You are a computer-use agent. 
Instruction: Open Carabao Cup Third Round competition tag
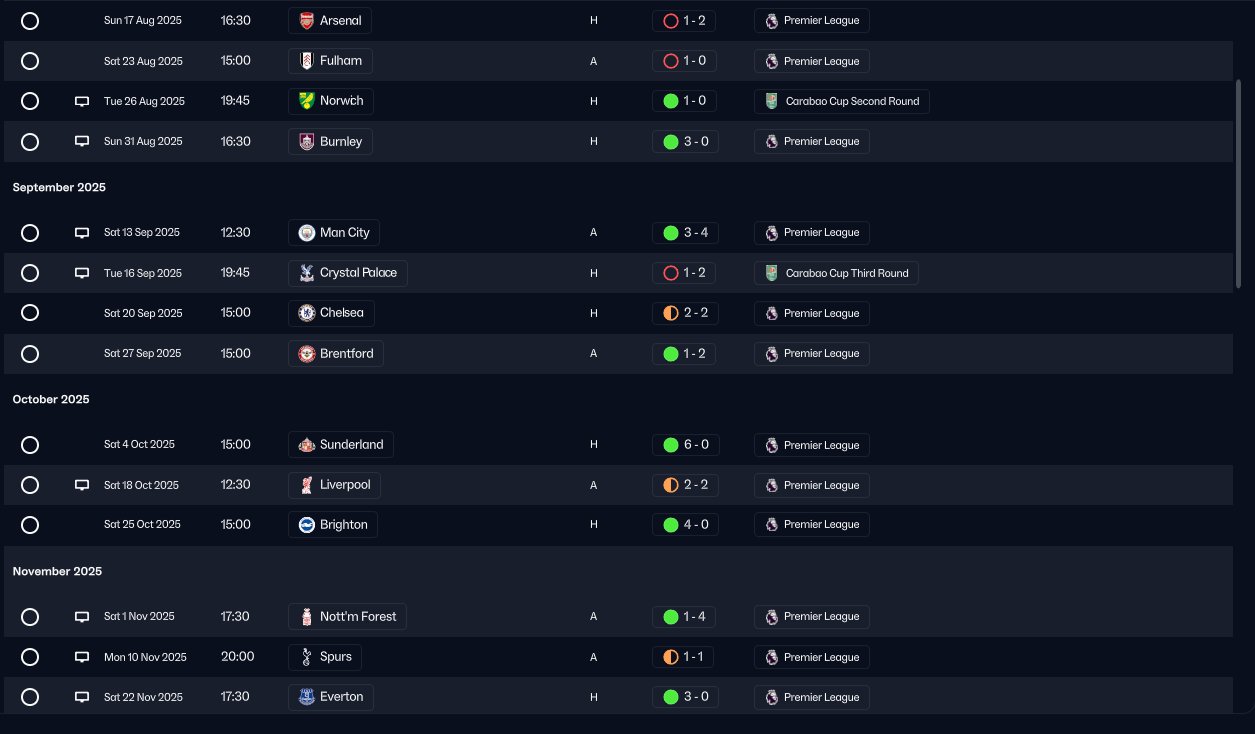836,273
